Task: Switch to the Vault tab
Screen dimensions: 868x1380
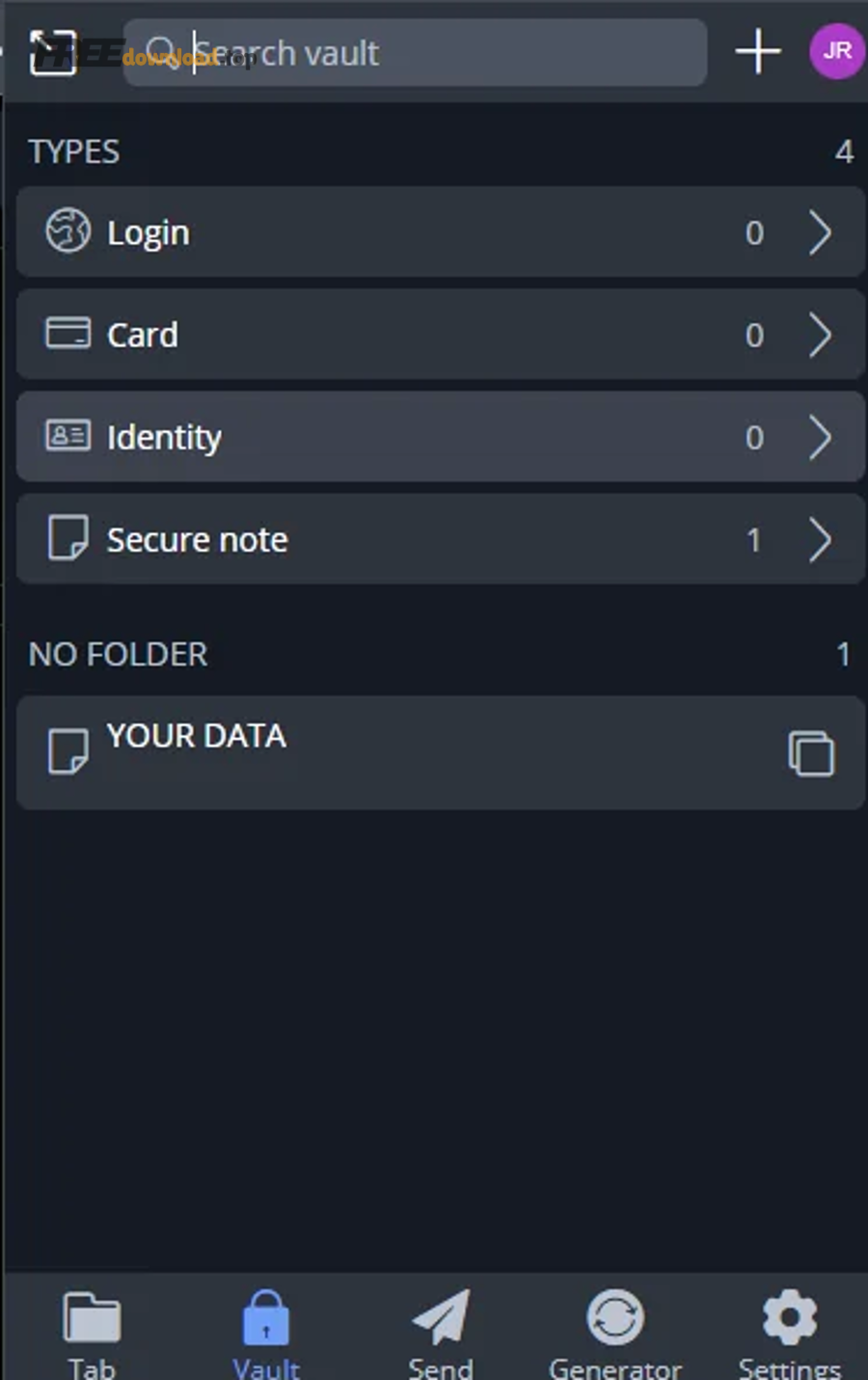Action: coord(266,1333)
